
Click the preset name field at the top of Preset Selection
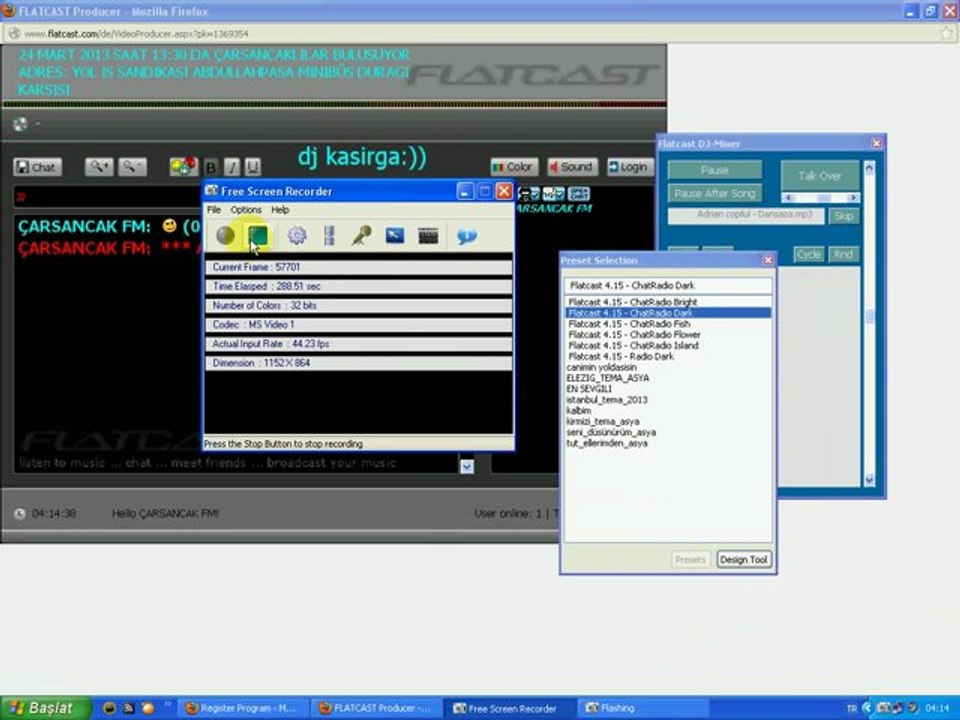pyautogui.click(x=668, y=285)
